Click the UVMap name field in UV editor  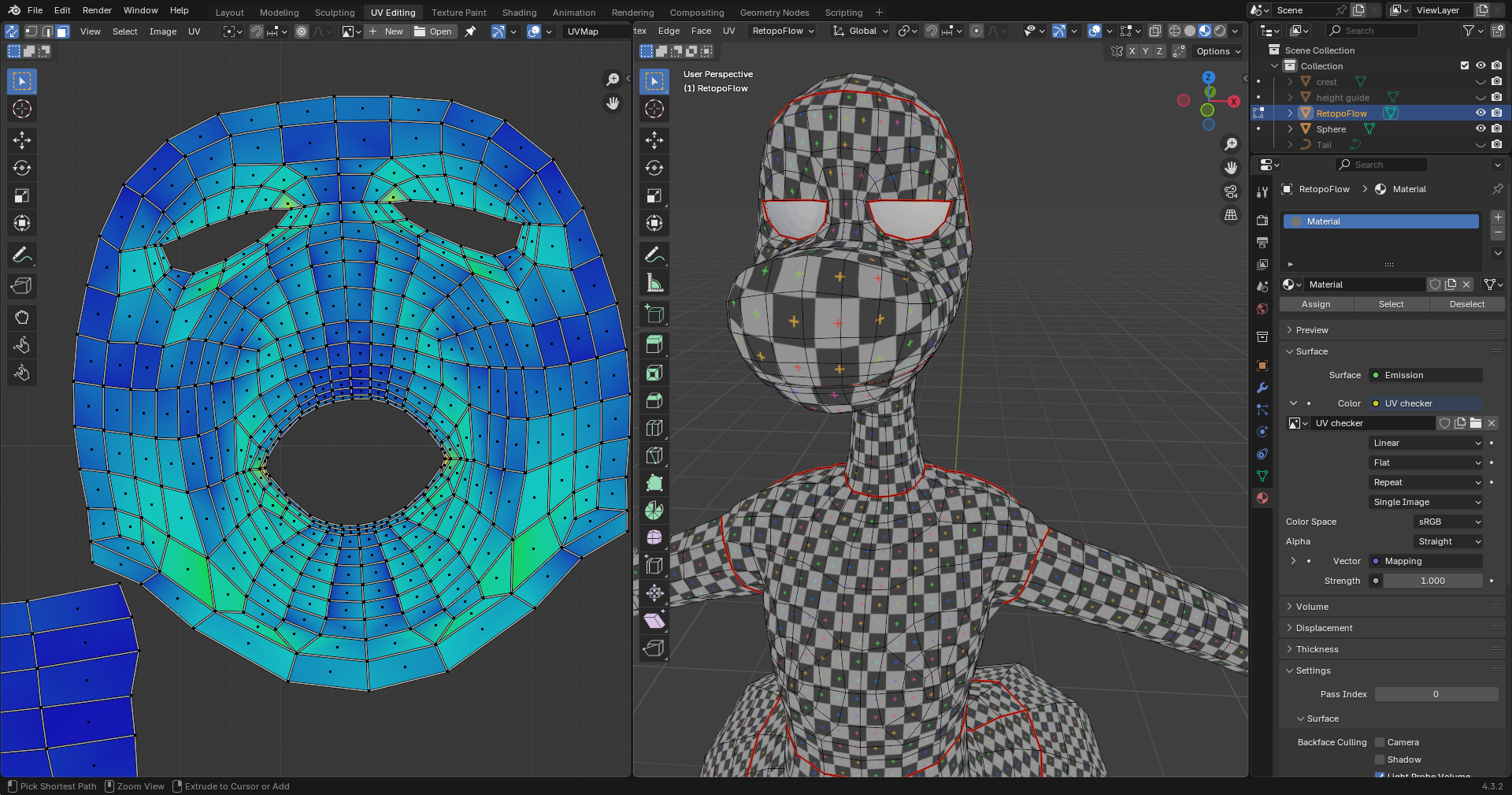(x=596, y=32)
